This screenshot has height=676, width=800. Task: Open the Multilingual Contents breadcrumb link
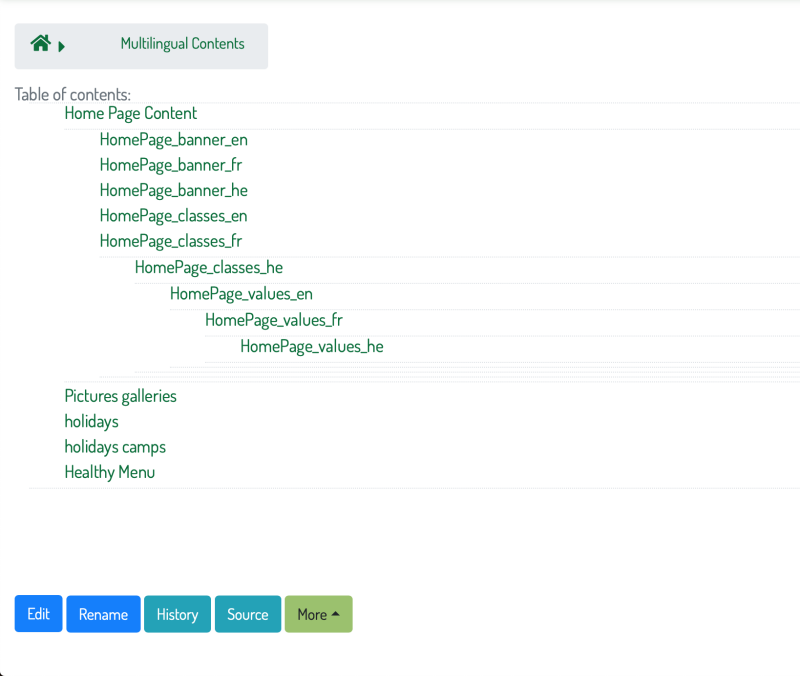[x=182, y=44]
